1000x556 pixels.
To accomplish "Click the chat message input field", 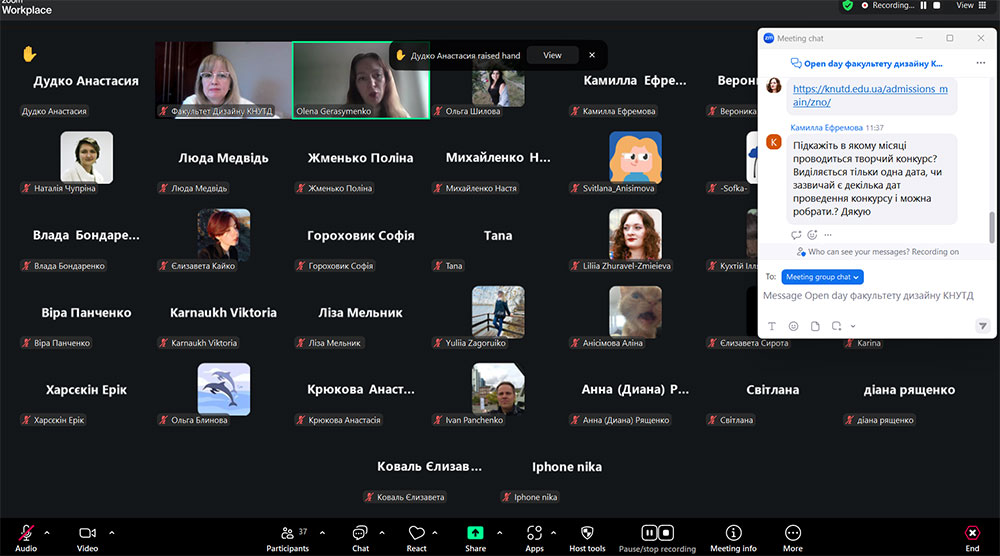I will point(868,297).
